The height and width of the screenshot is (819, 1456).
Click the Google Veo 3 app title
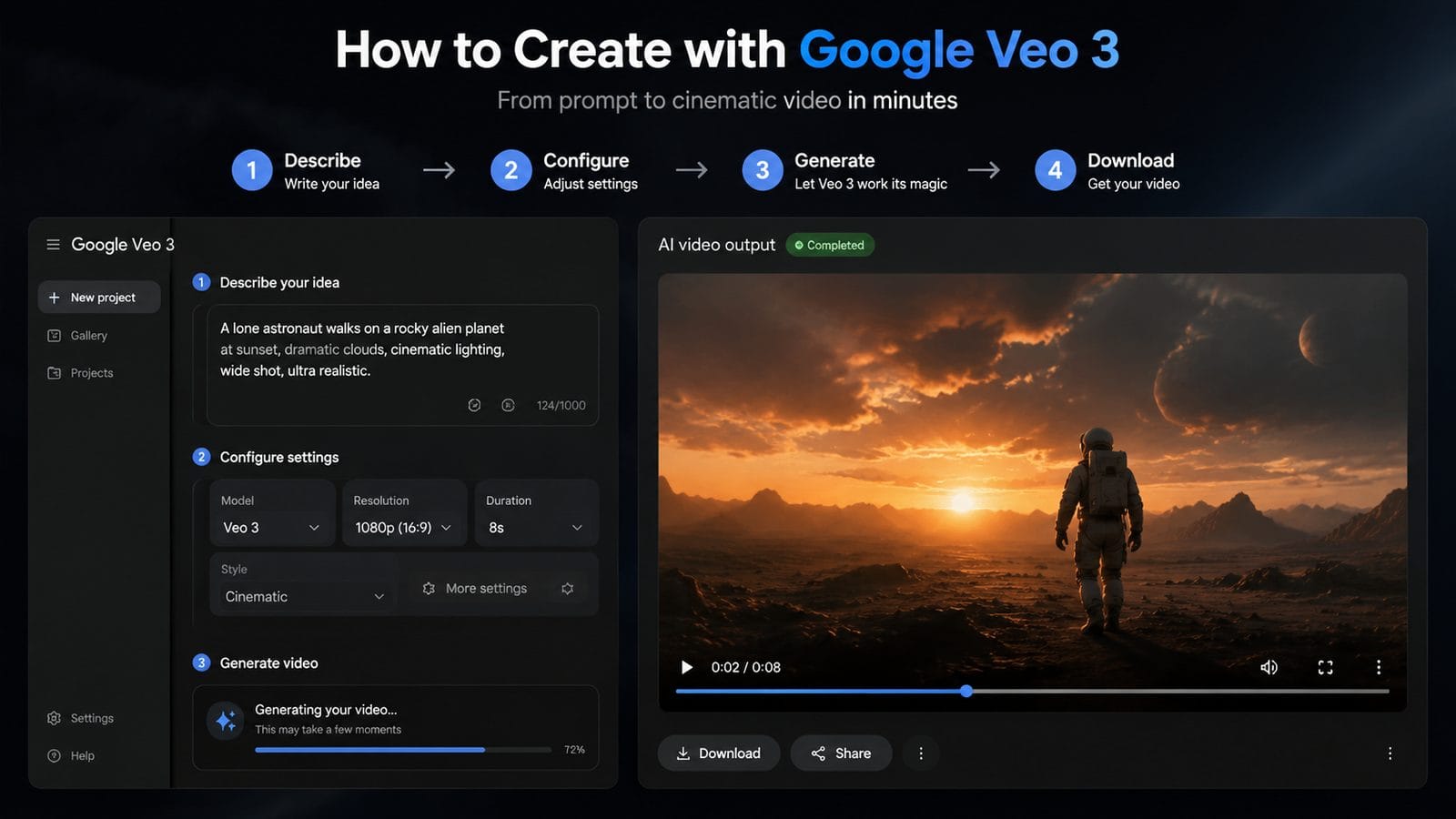click(123, 245)
